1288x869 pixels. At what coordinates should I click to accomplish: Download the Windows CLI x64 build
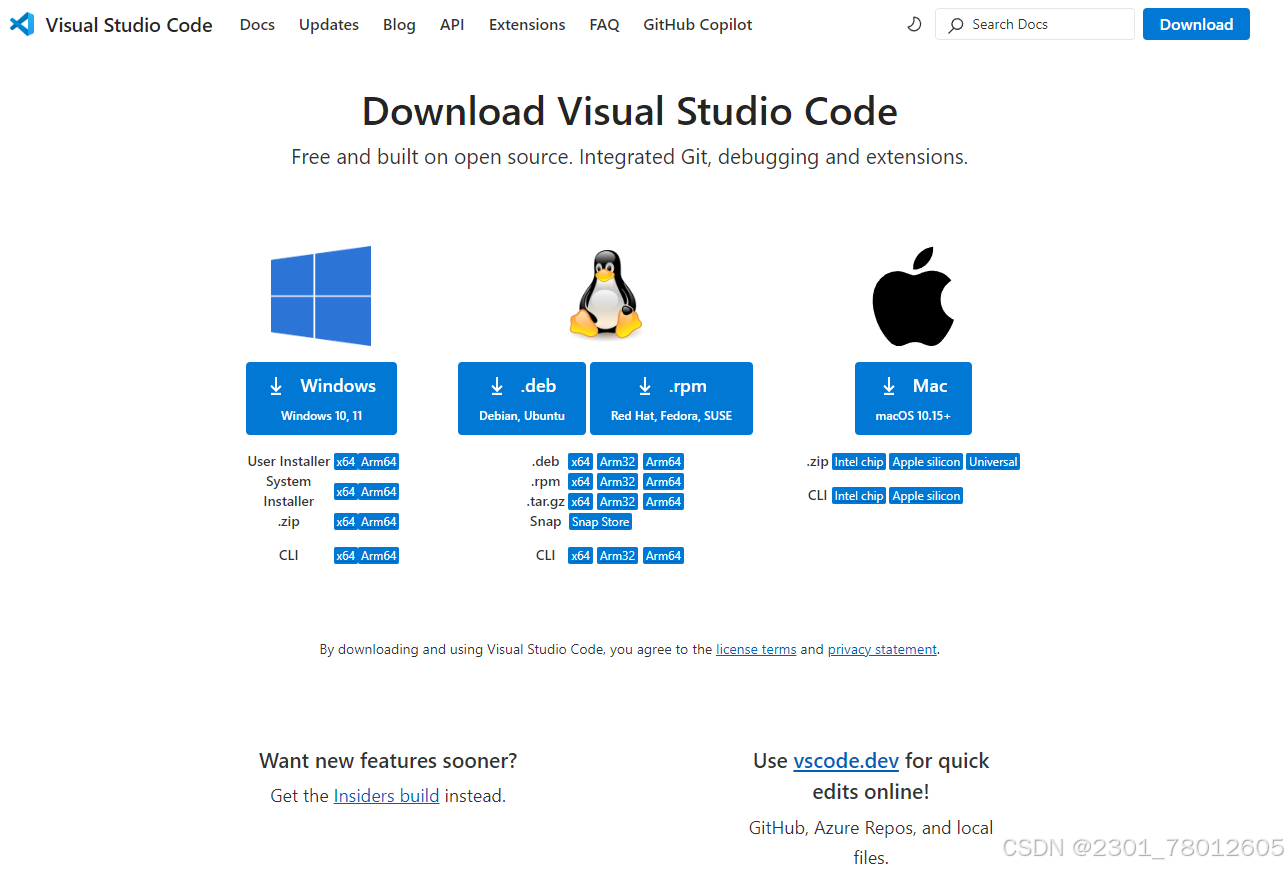[x=346, y=556]
